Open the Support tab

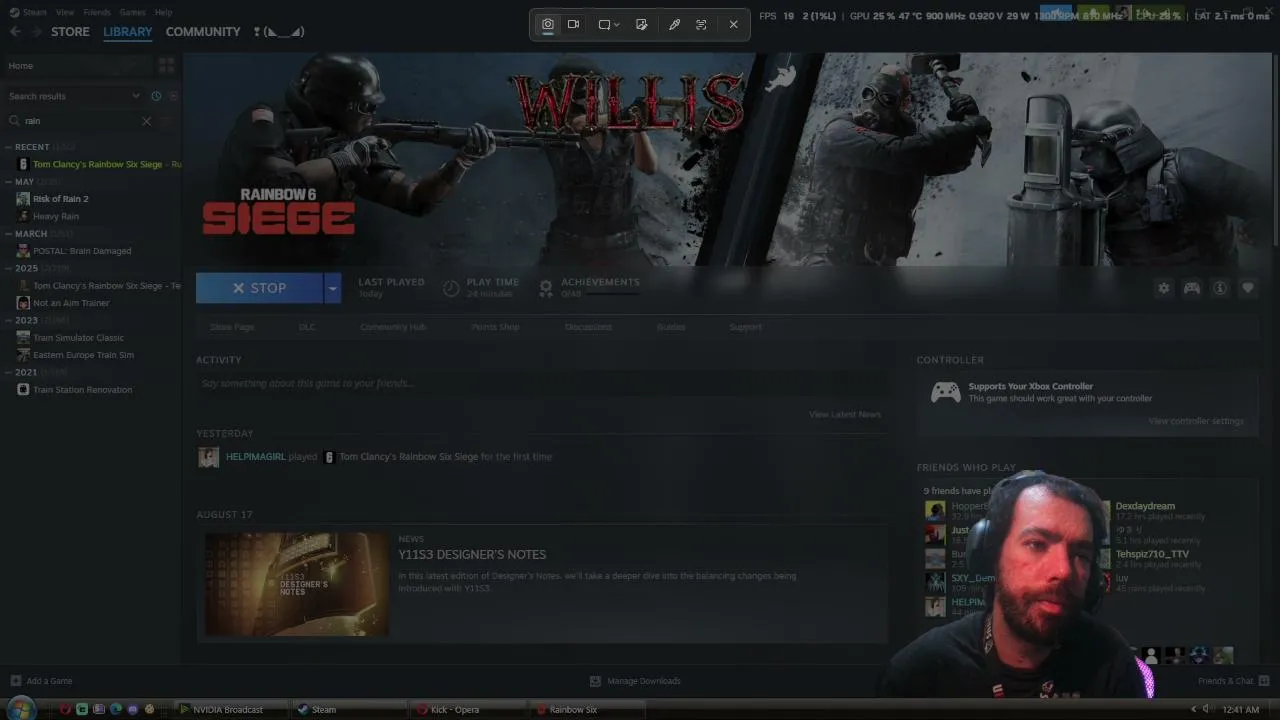click(x=745, y=327)
